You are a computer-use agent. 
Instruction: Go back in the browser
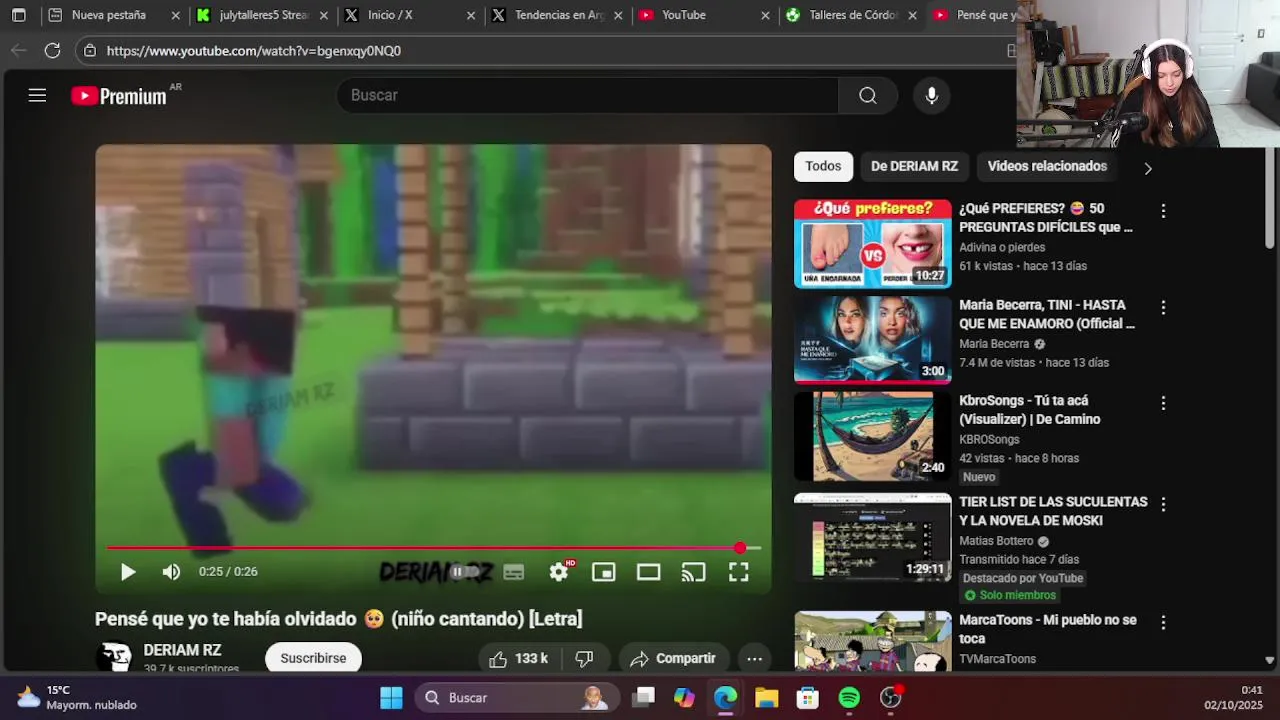pos(18,50)
